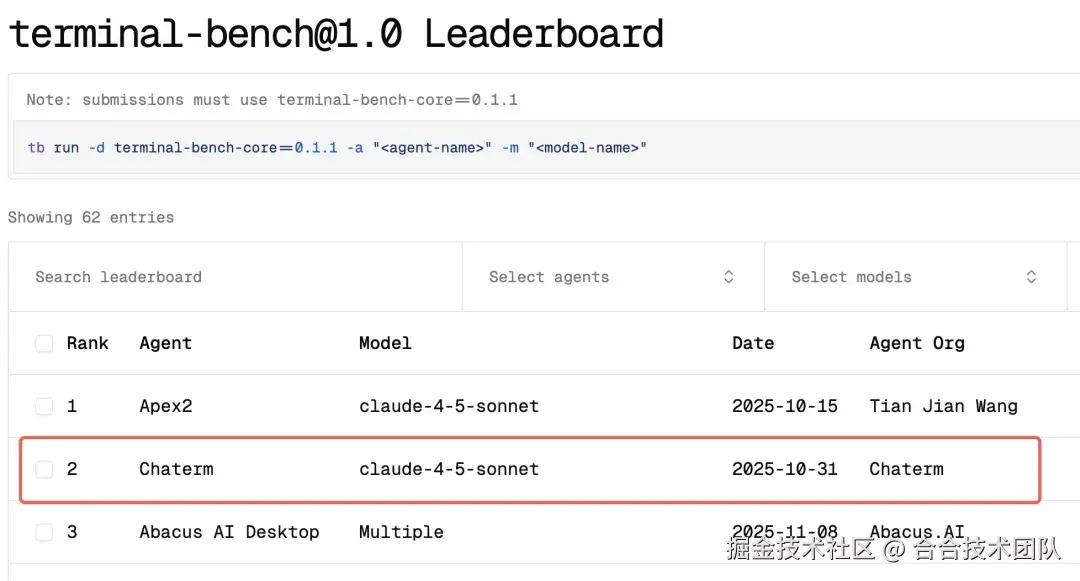The height and width of the screenshot is (581, 1080).
Task: Check the box for rank 1 Apex2
Action: click(x=44, y=406)
